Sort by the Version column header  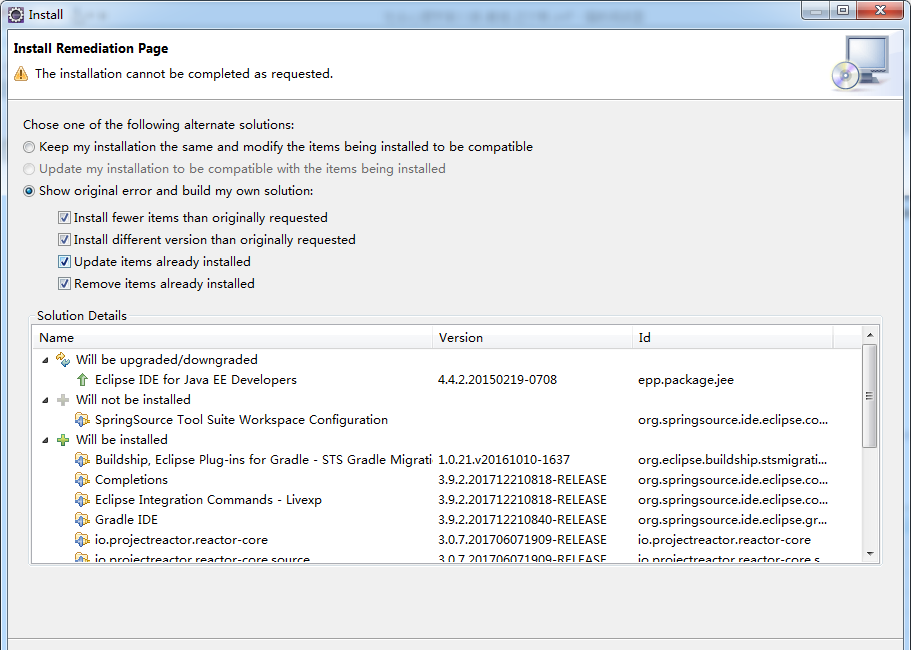(532, 337)
